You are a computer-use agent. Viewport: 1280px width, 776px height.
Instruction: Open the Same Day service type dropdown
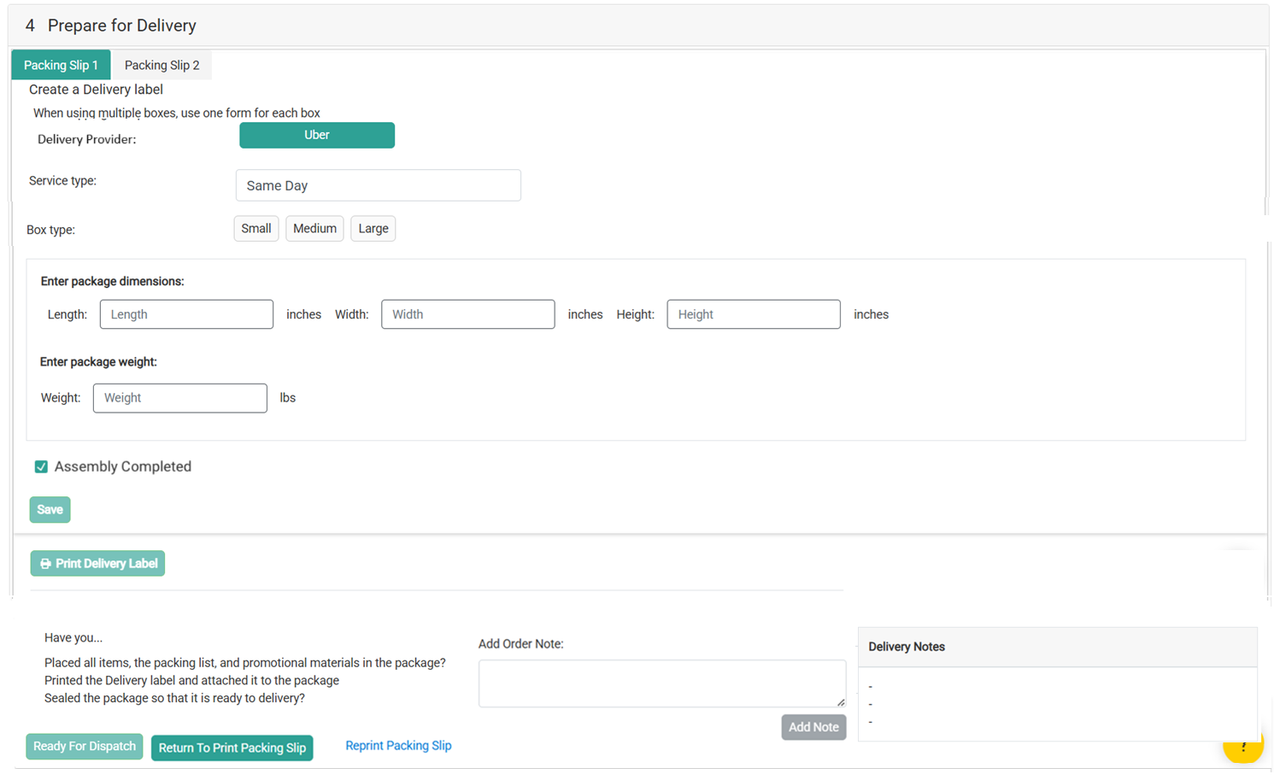[378, 185]
